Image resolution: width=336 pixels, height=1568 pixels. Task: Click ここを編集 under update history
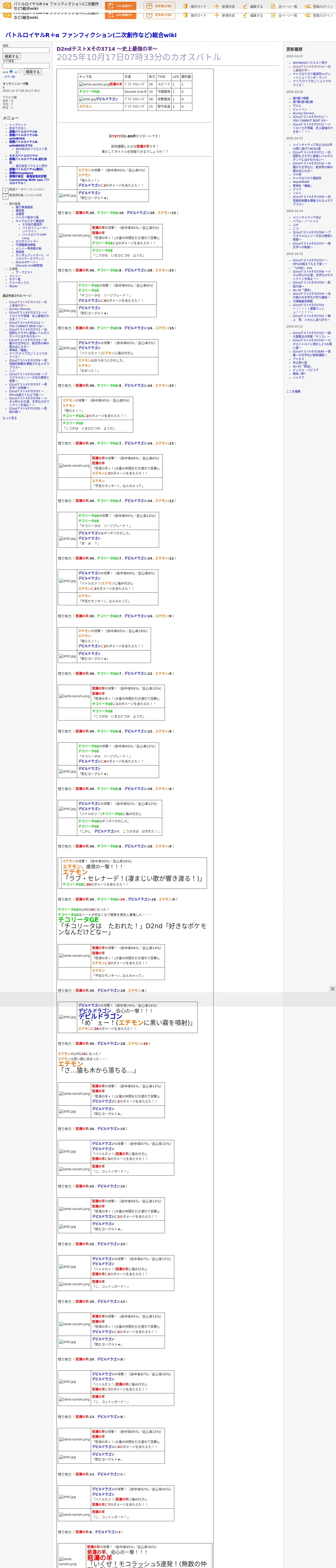(293, 391)
